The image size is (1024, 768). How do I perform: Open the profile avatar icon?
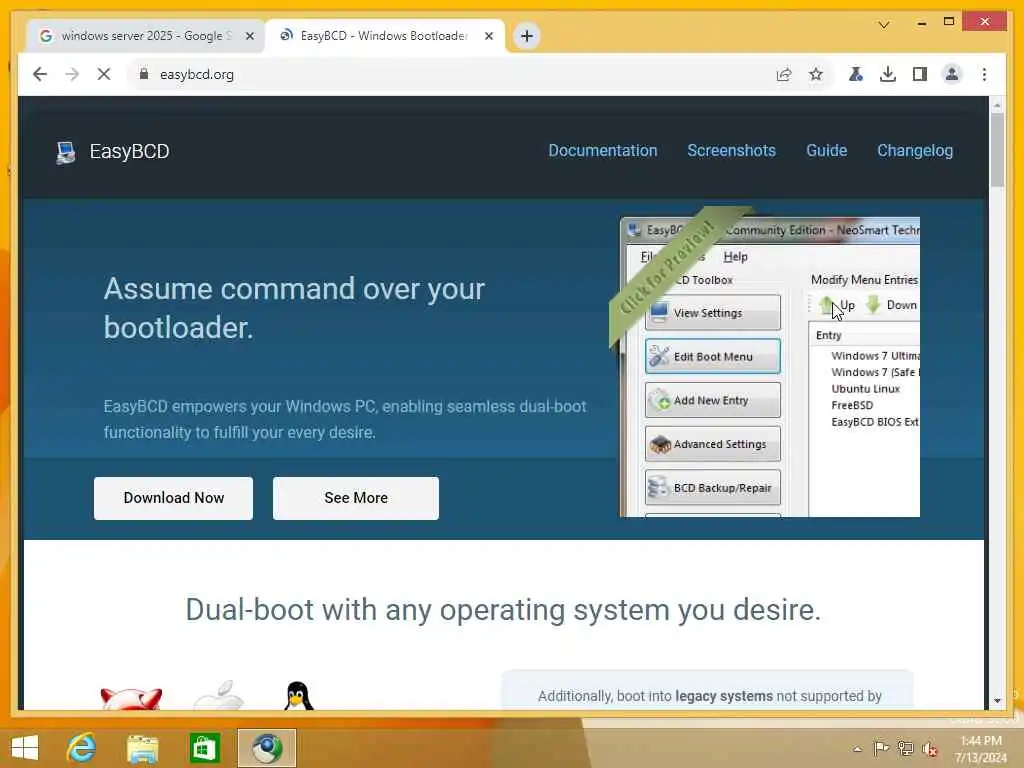tap(952, 74)
